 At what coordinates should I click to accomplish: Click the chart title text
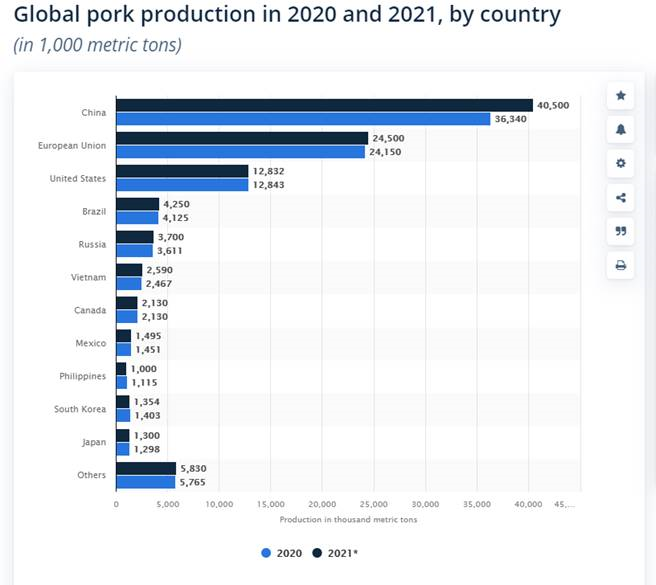(x=287, y=15)
